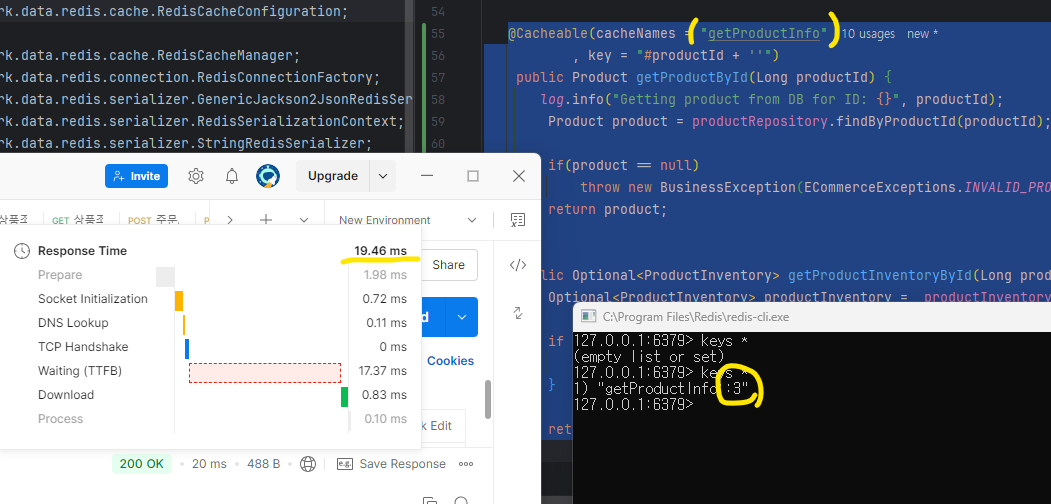Show next Postman tabs with arrow
Image resolution: width=1051 pixels, height=504 pixels.
(x=230, y=220)
